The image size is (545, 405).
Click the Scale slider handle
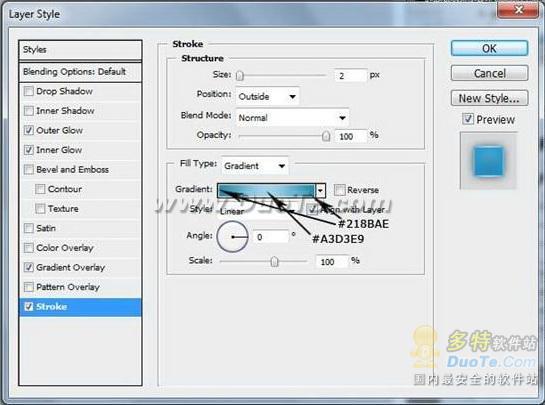point(274,261)
